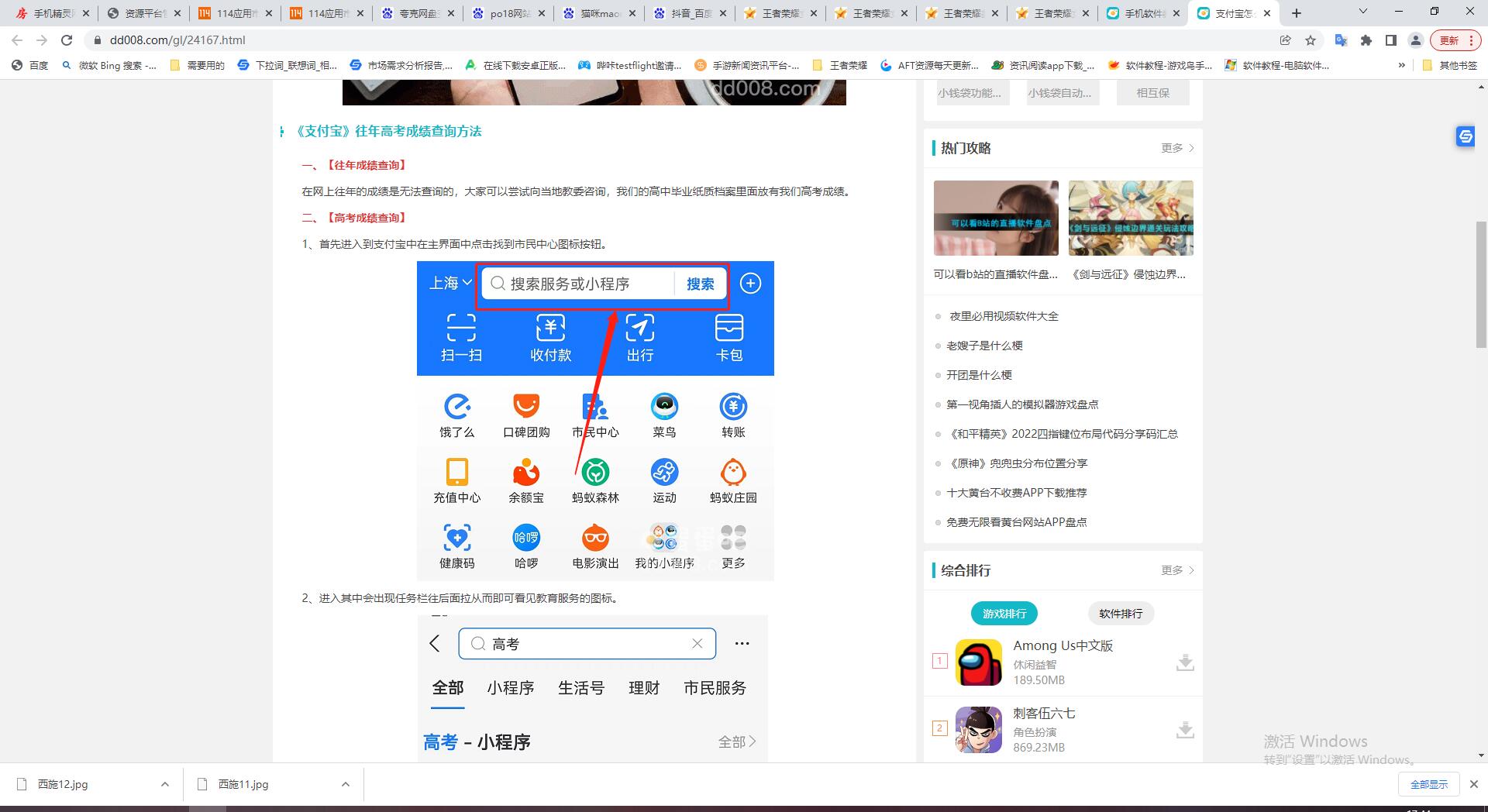1488x812 pixels.
Task: Click the 饿了么 icon in image
Action: pos(457,416)
